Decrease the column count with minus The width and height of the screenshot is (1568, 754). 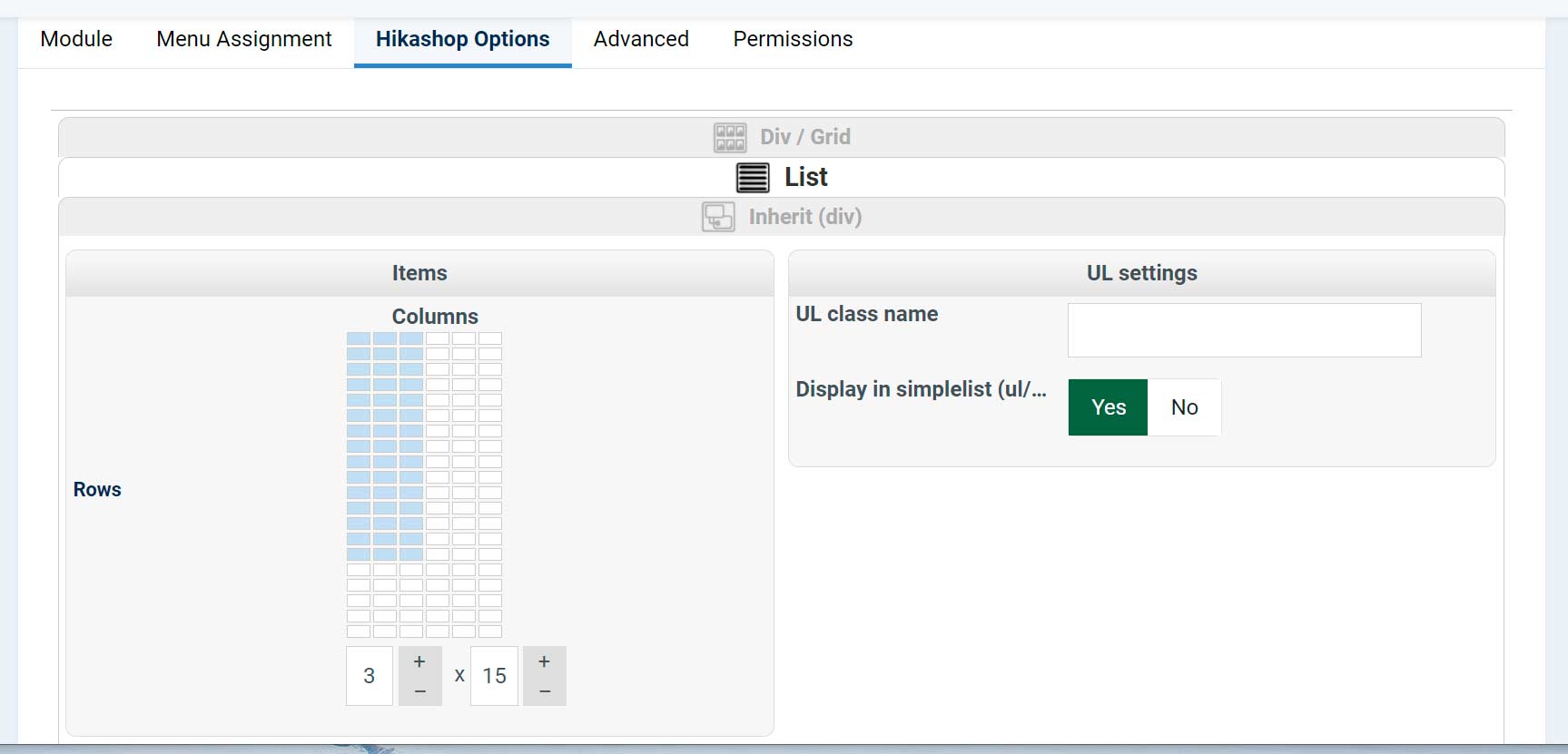419,691
